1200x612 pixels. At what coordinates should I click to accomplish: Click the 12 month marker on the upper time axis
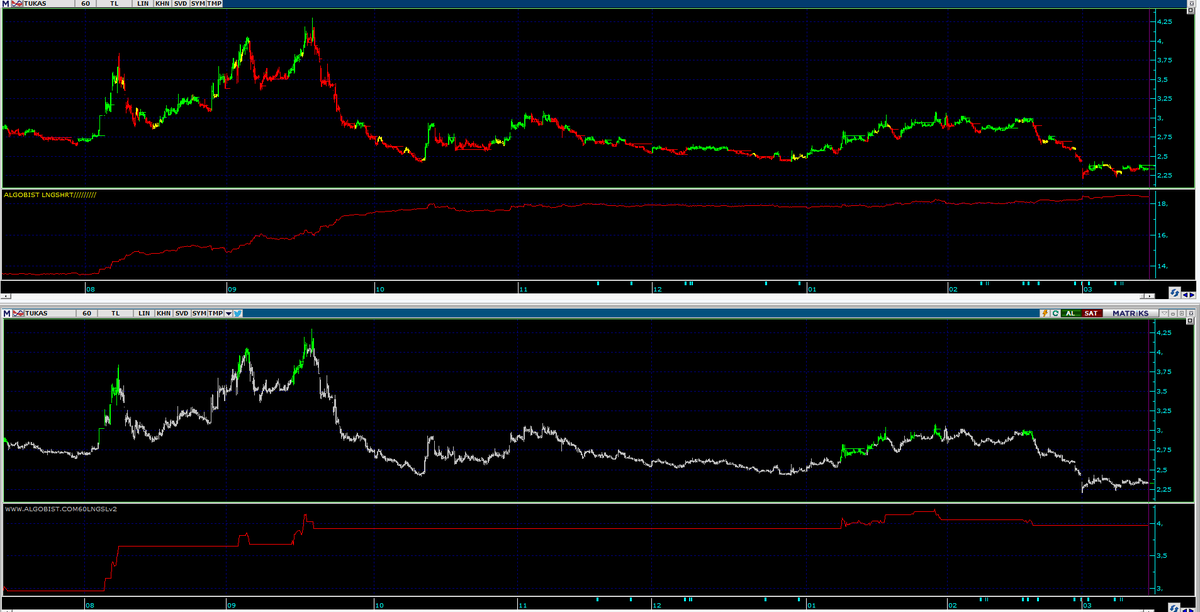[x=656, y=289]
